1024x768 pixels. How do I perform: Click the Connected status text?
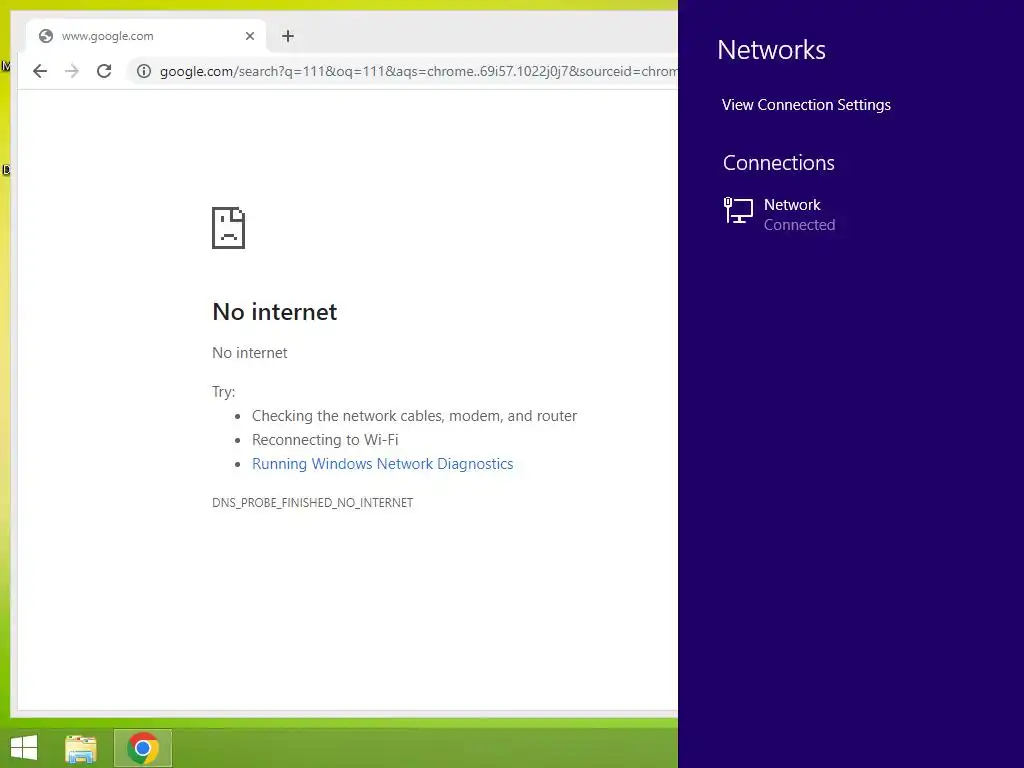click(x=799, y=225)
